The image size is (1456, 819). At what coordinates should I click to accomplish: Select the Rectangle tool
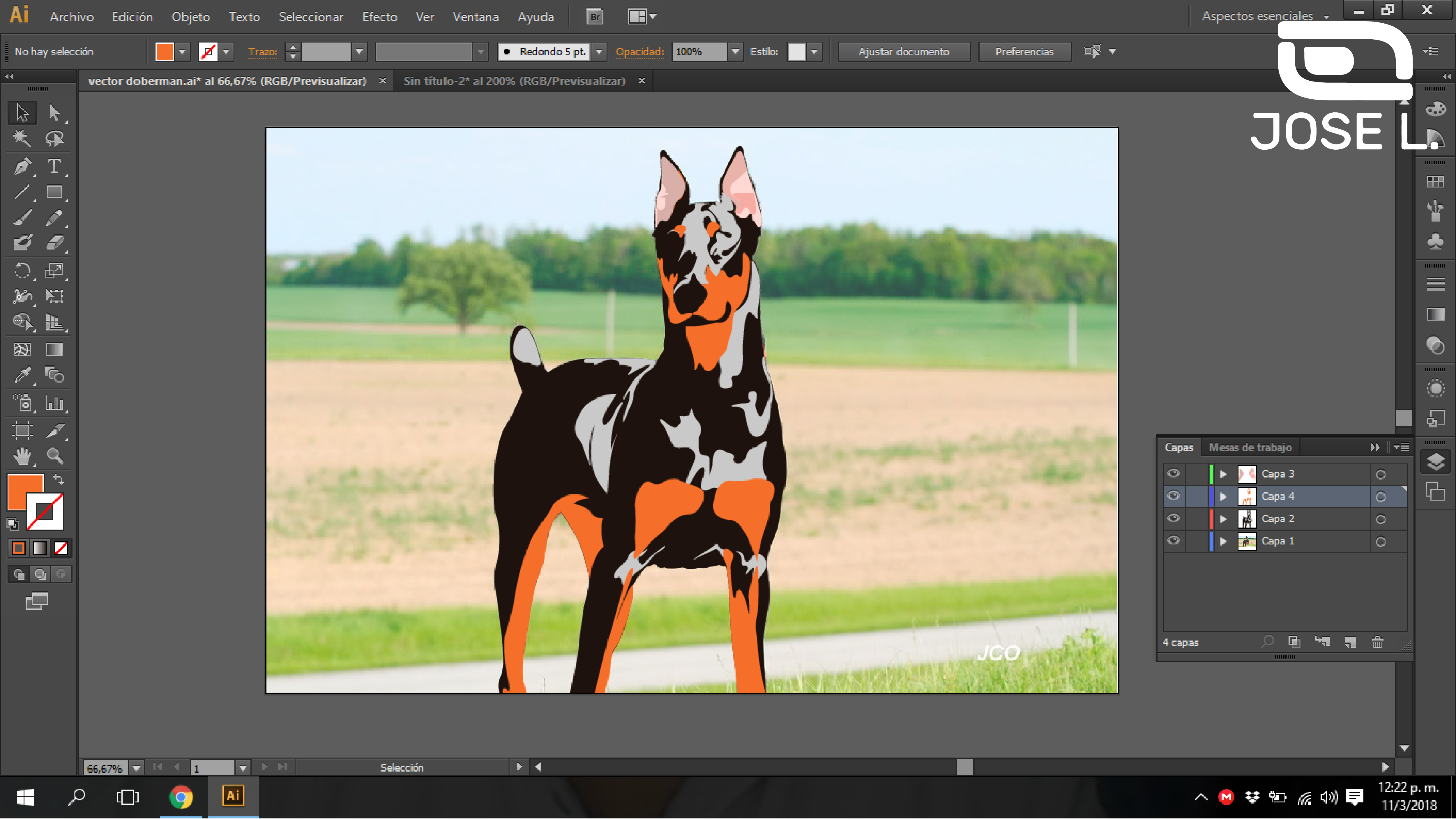pos(54,192)
